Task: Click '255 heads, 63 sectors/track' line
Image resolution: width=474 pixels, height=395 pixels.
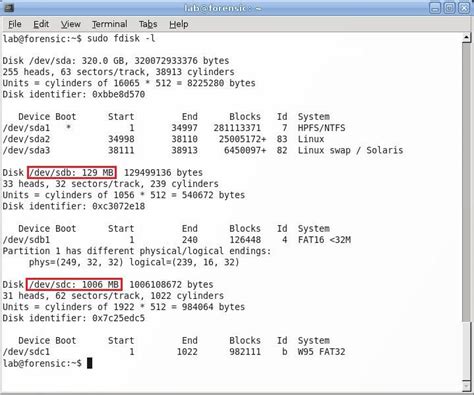Action: [x=118, y=72]
